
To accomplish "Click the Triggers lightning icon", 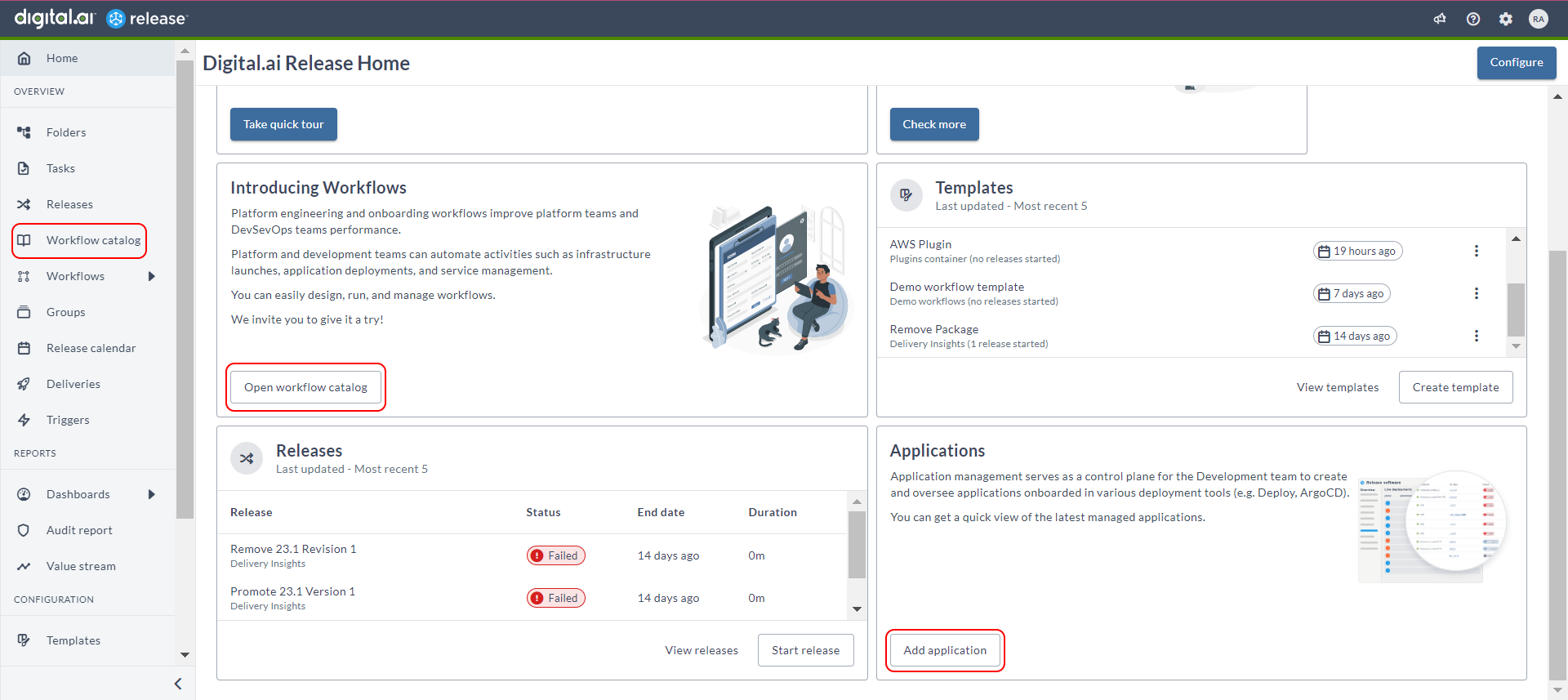I will [24, 420].
